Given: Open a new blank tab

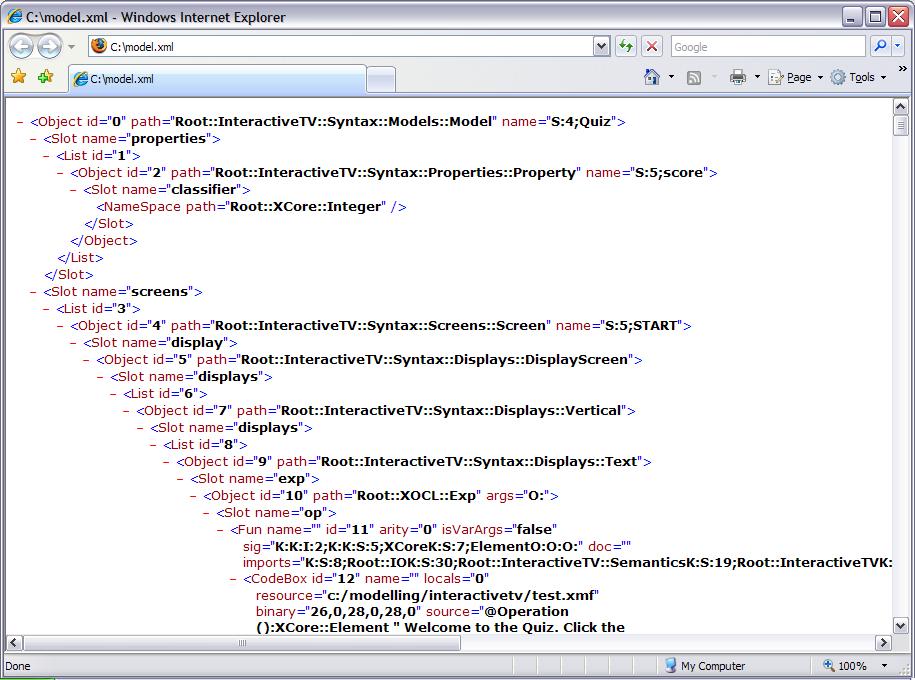Looking at the screenshot, I should 382,79.
